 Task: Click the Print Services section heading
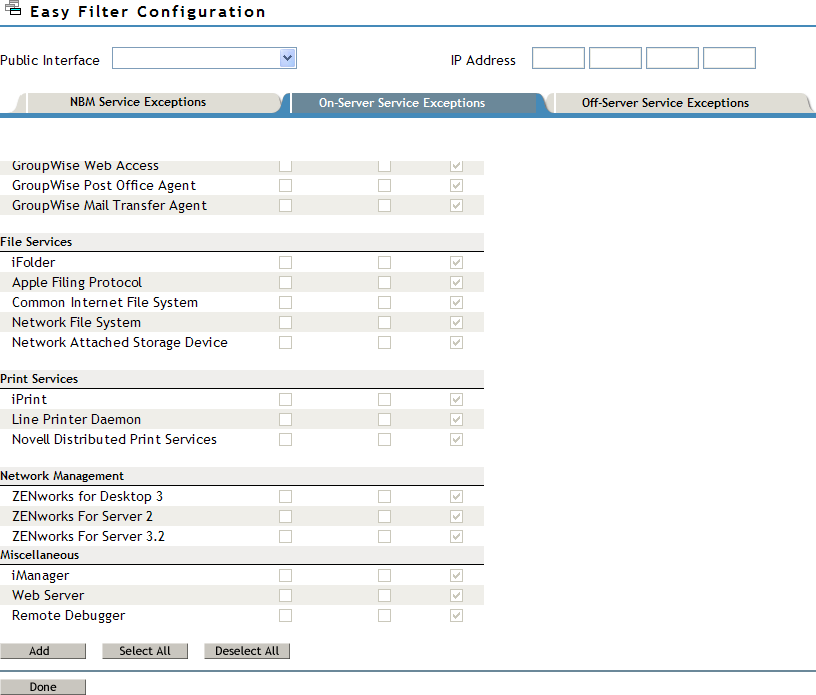[x=39, y=378]
